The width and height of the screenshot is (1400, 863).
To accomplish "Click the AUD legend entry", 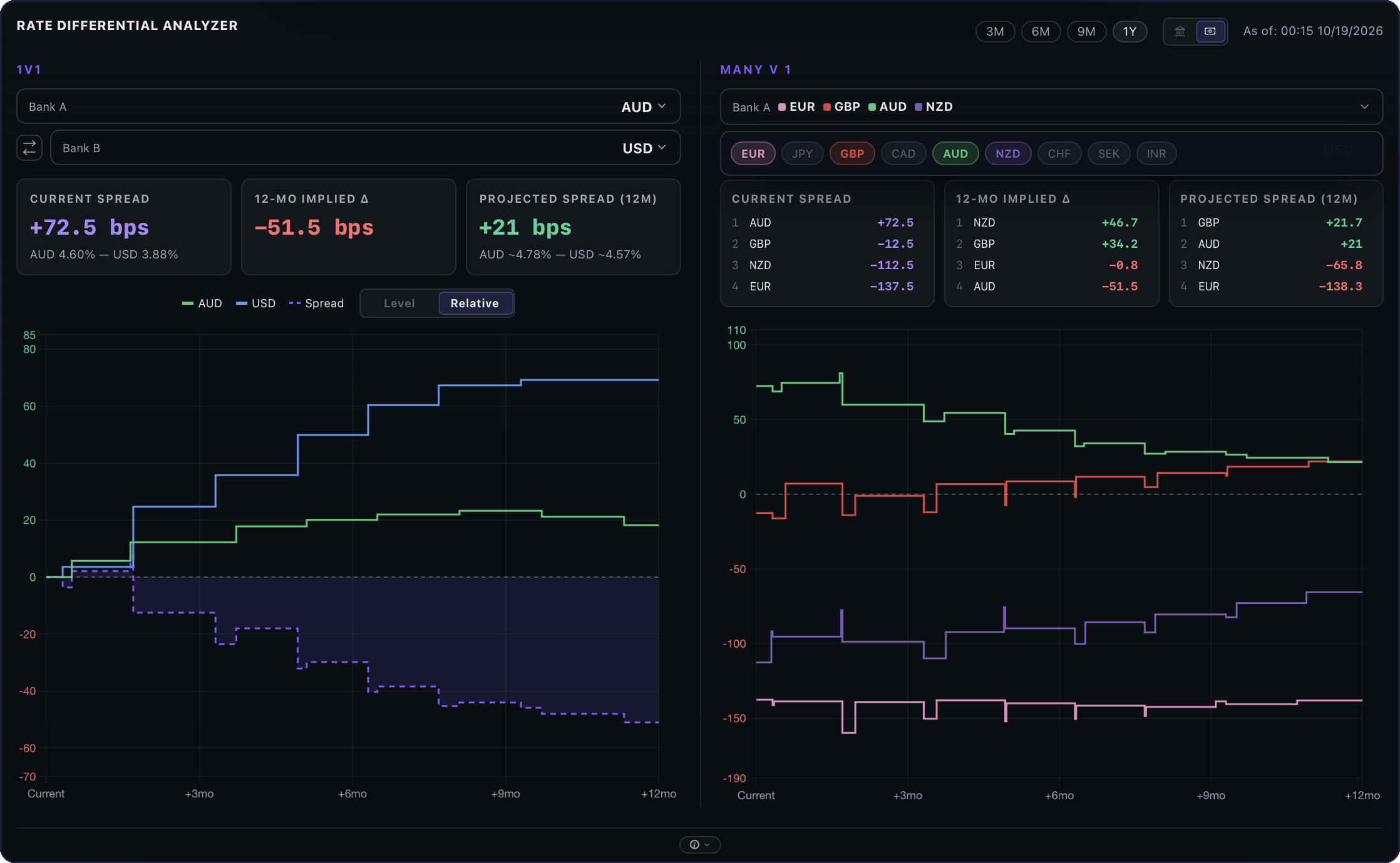I will (202, 303).
